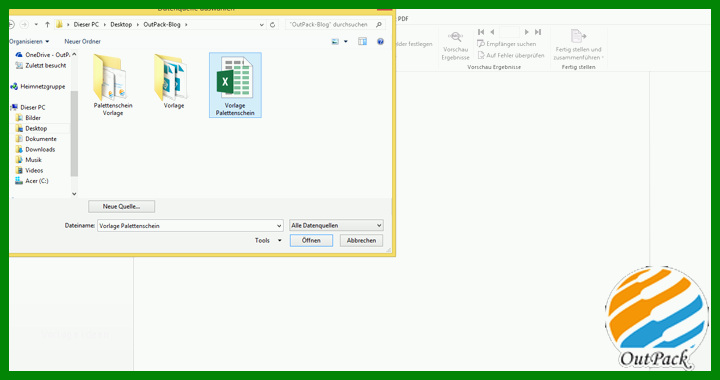Go to the last record arrow
Image resolution: width=720 pixels, height=380 pixels.
pyautogui.click(x=538, y=32)
